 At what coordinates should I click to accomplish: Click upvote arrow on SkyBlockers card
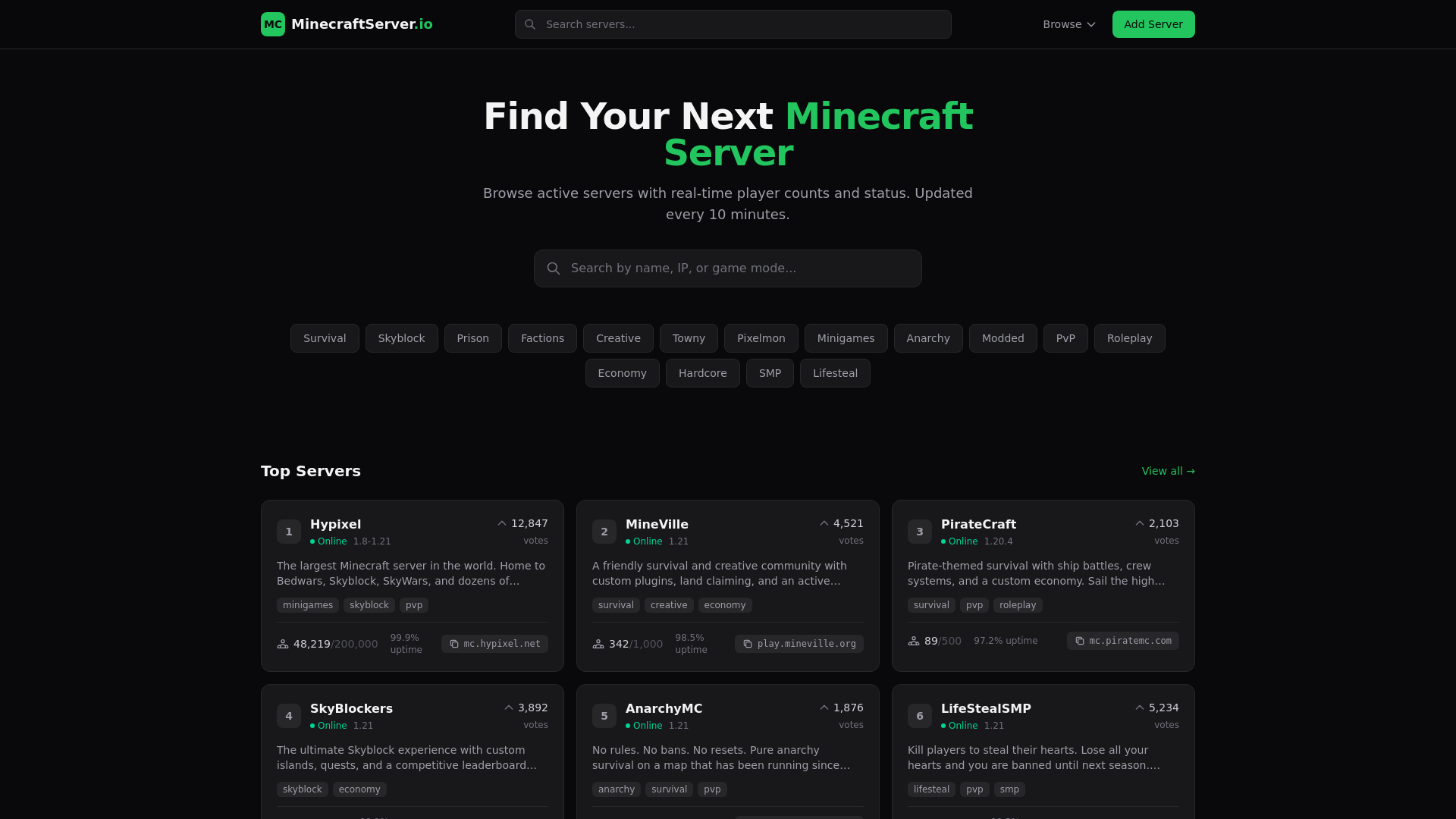pyautogui.click(x=509, y=708)
